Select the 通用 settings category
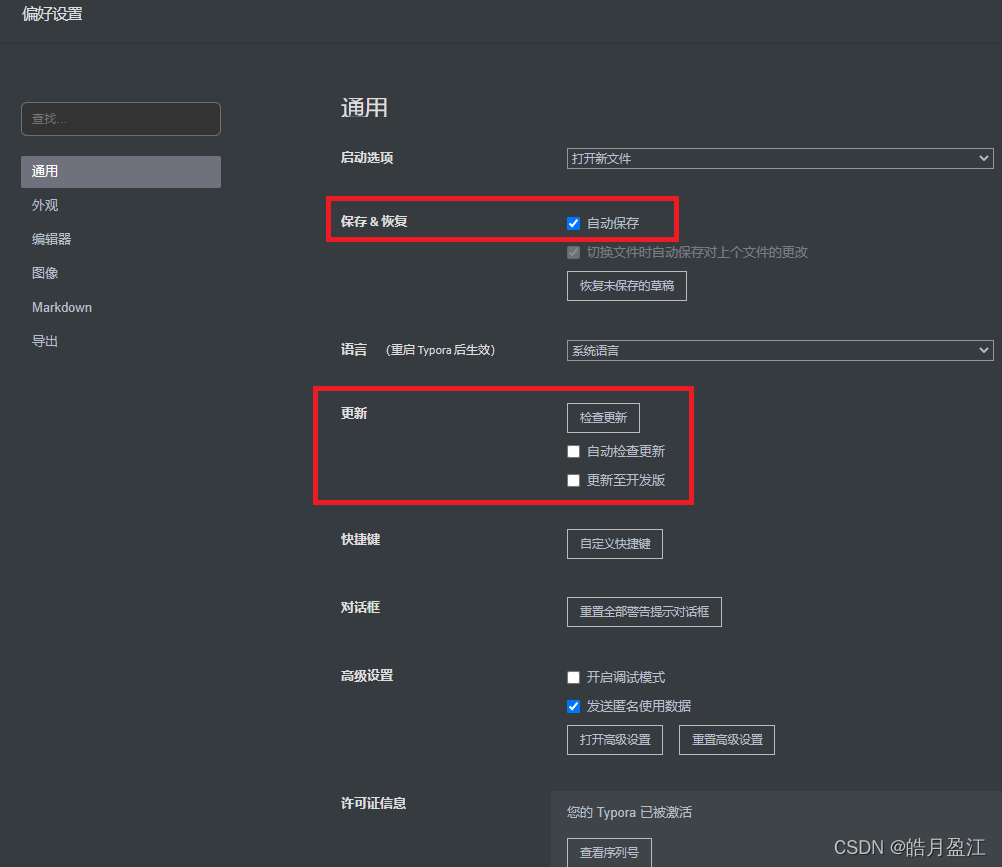The width and height of the screenshot is (1002, 867). (121, 171)
